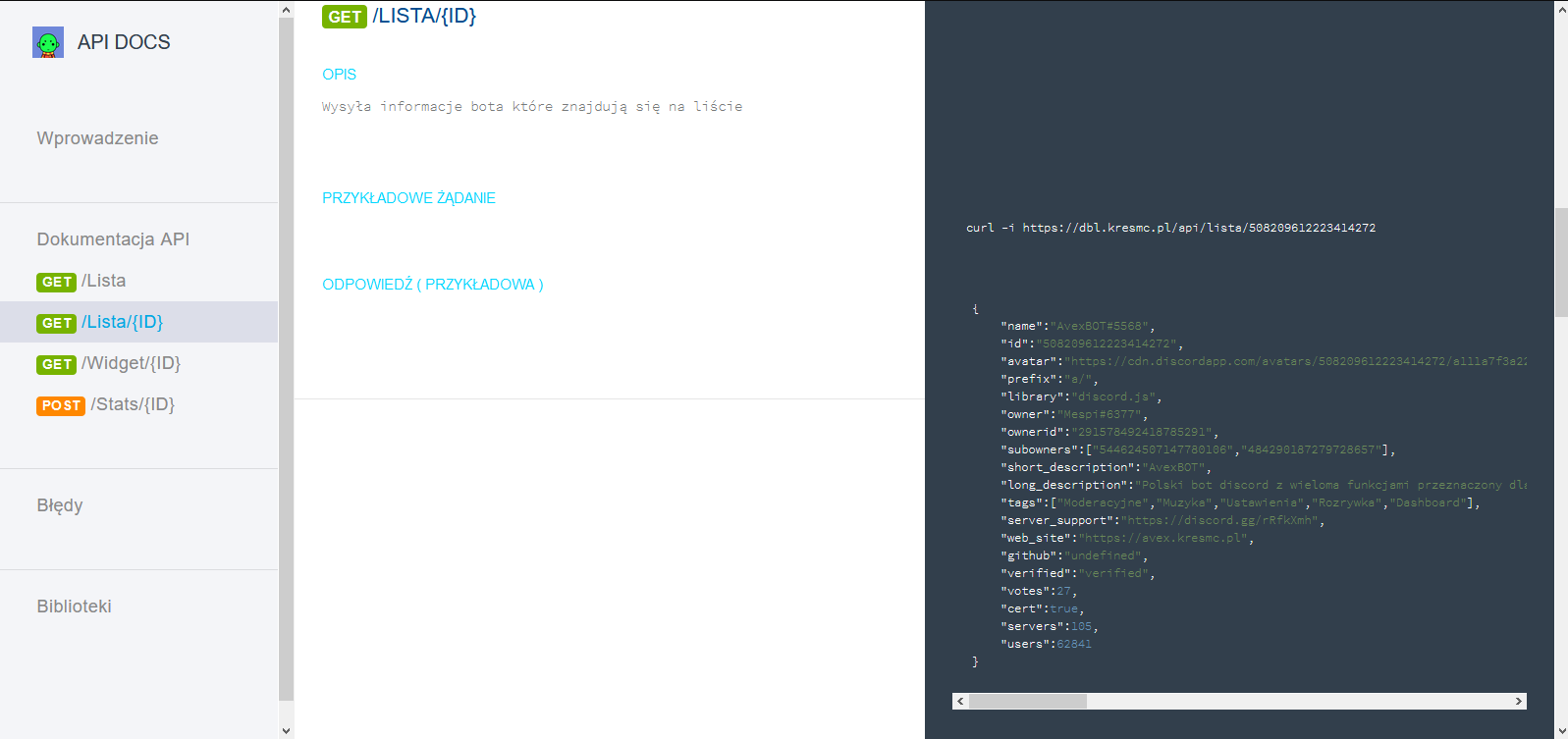Image resolution: width=1568 pixels, height=739 pixels.
Task: Click the orange POST badge in sidebar
Action: [61, 405]
